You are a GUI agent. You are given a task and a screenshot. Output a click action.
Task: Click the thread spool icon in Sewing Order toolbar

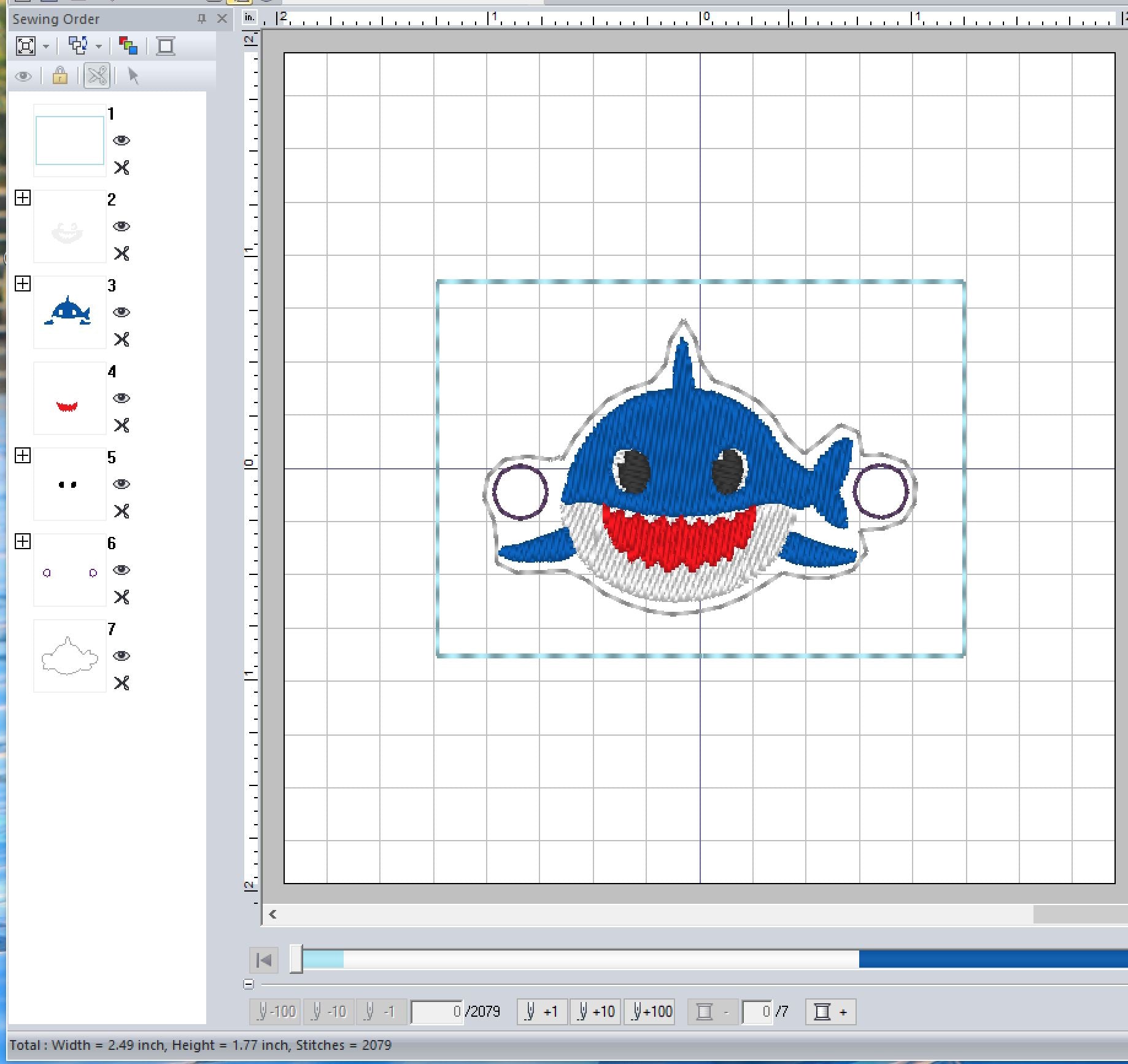165,46
